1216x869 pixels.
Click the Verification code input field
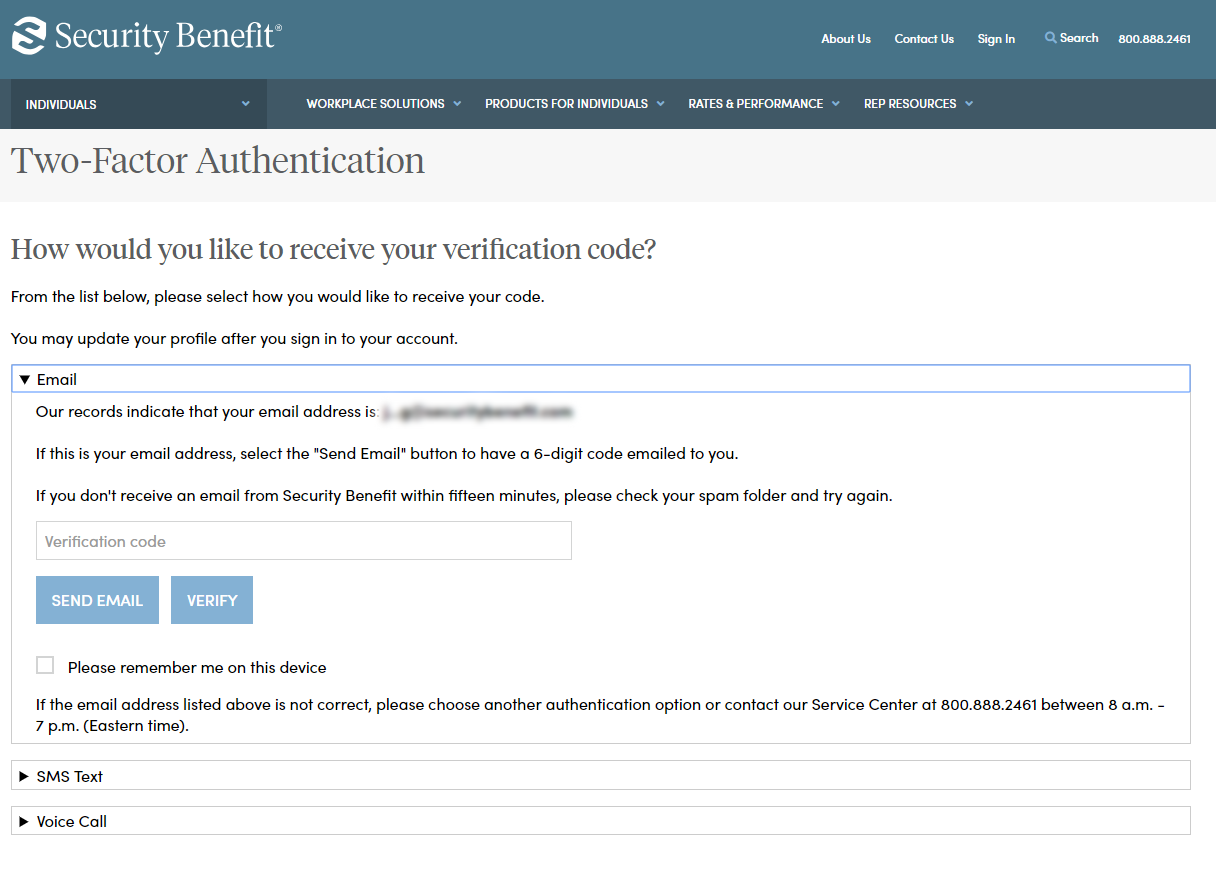coord(304,541)
